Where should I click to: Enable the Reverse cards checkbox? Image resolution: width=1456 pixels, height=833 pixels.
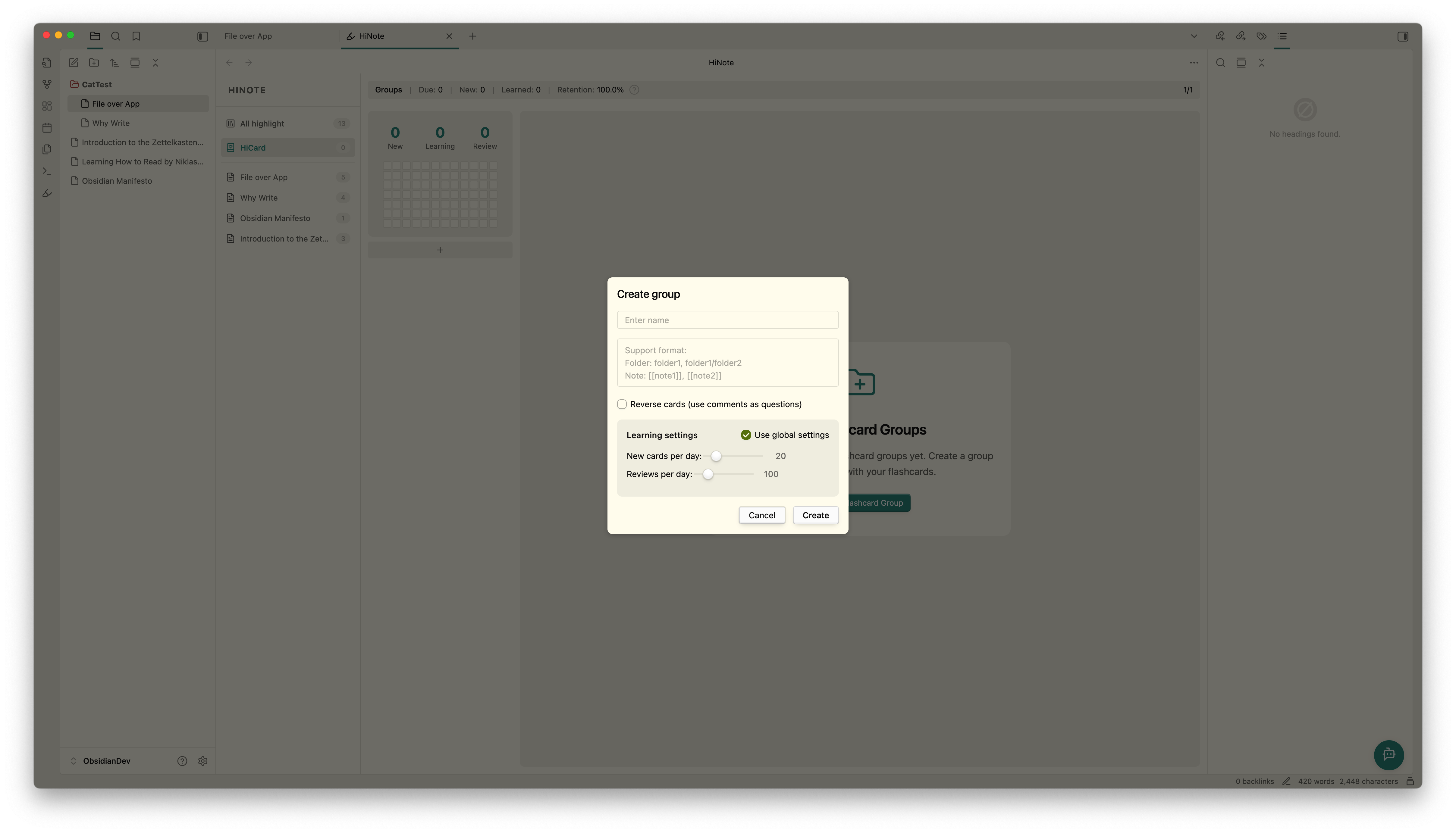pyautogui.click(x=622, y=404)
